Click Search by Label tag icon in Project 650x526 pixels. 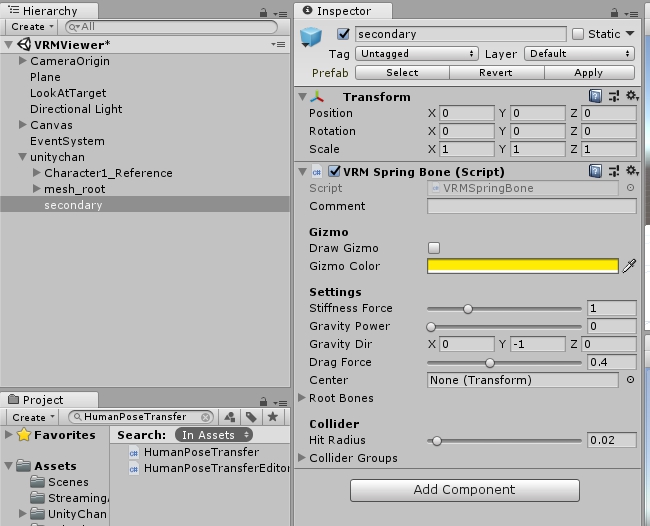coord(251,417)
